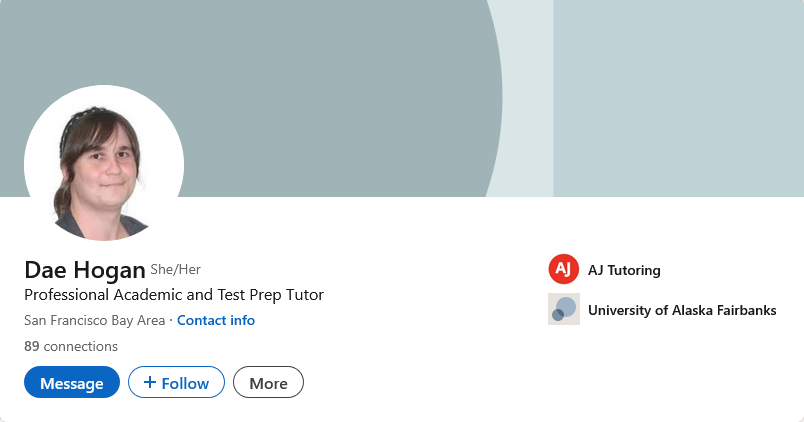Click the number 89 beside connections
The width and height of the screenshot is (804, 422).
pyautogui.click(x=32, y=346)
